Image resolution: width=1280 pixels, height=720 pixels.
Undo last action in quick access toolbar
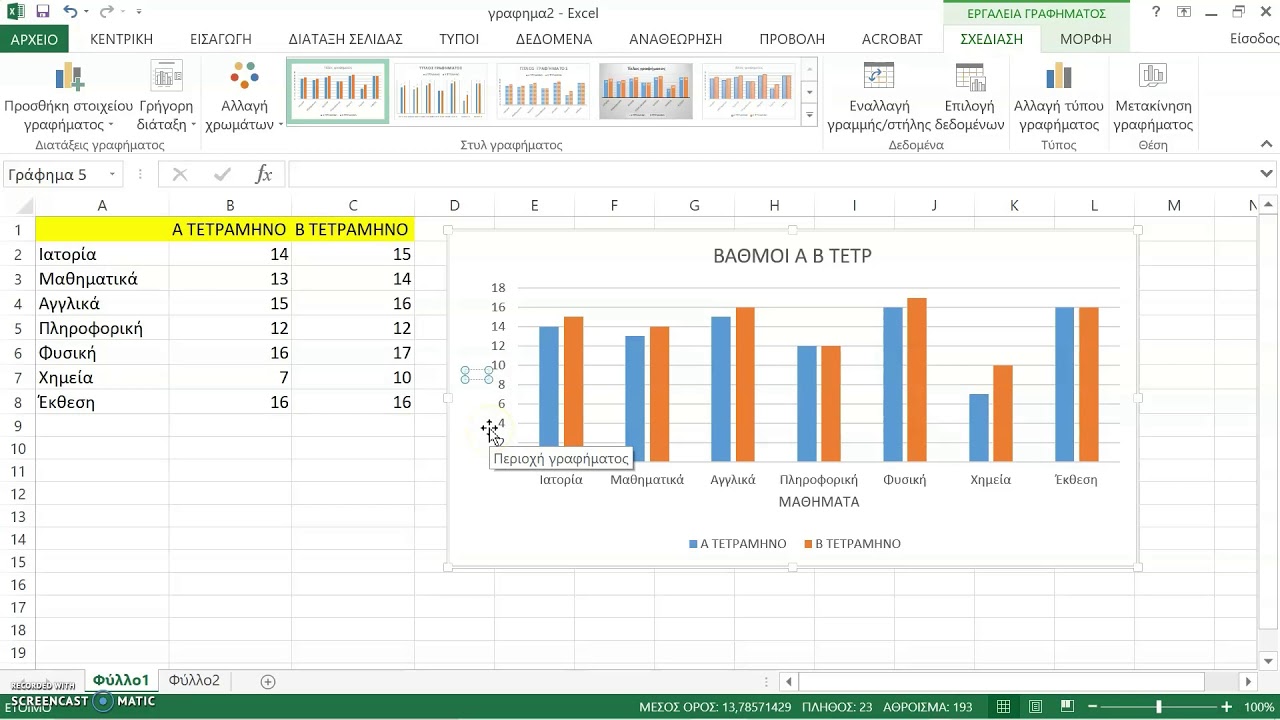(70, 12)
